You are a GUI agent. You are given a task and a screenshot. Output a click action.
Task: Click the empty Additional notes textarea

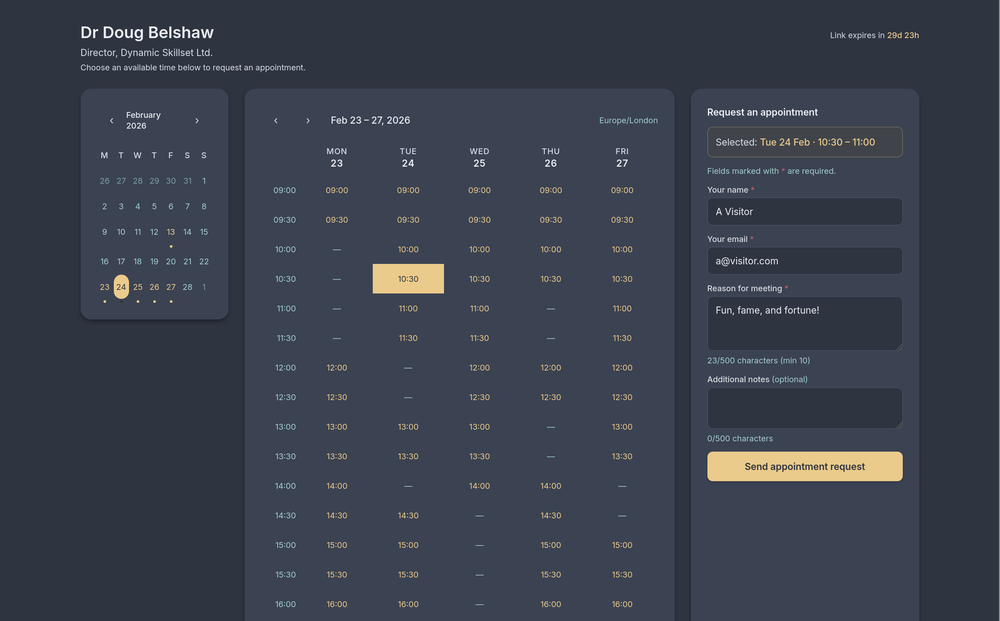[804, 408]
